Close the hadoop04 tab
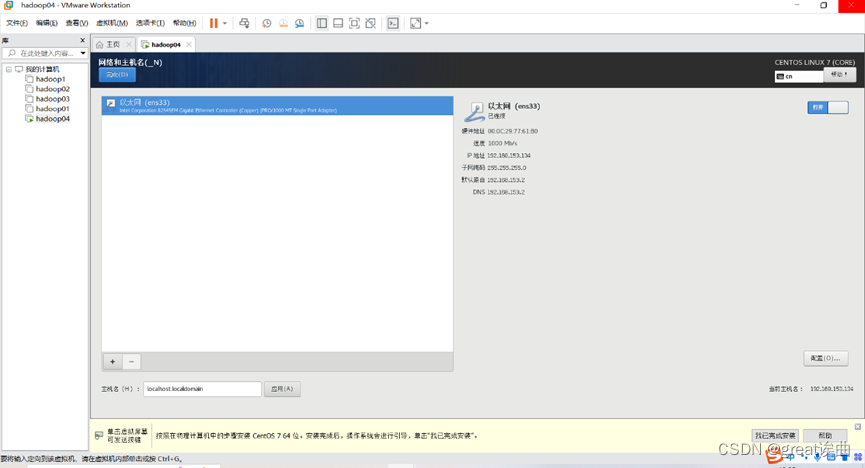The height and width of the screenshot is (468, 865). (189, 44)
